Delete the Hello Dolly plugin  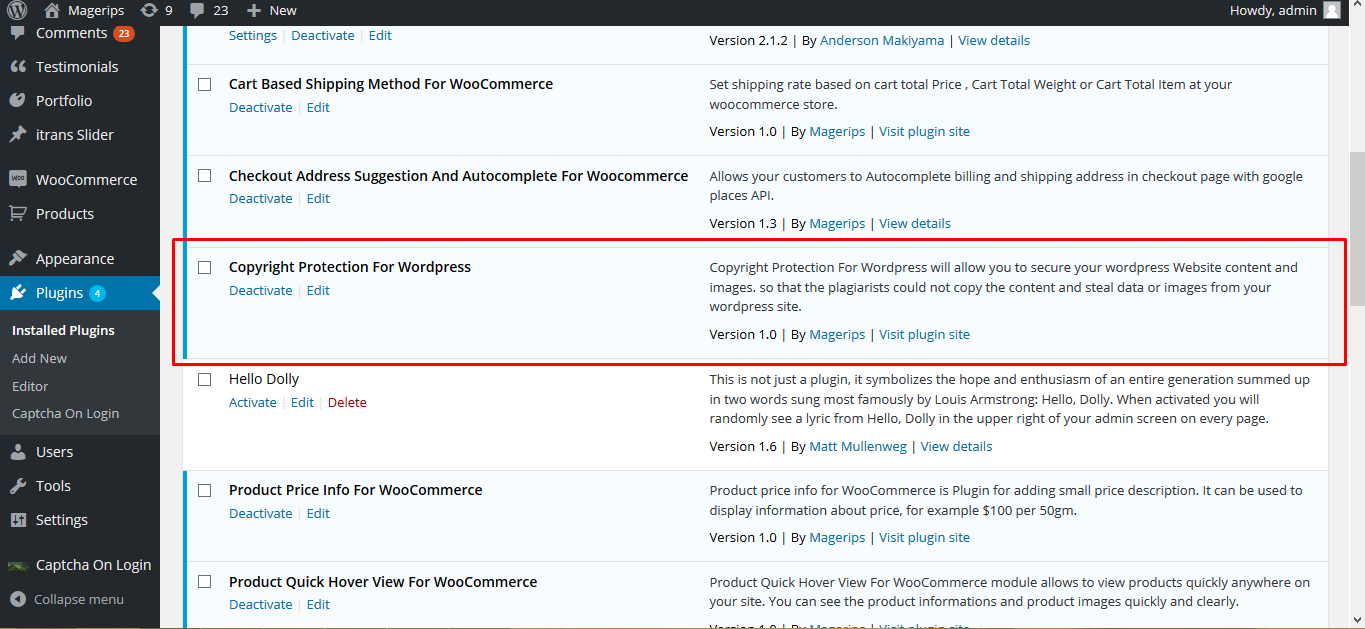[x=347, y=402]
